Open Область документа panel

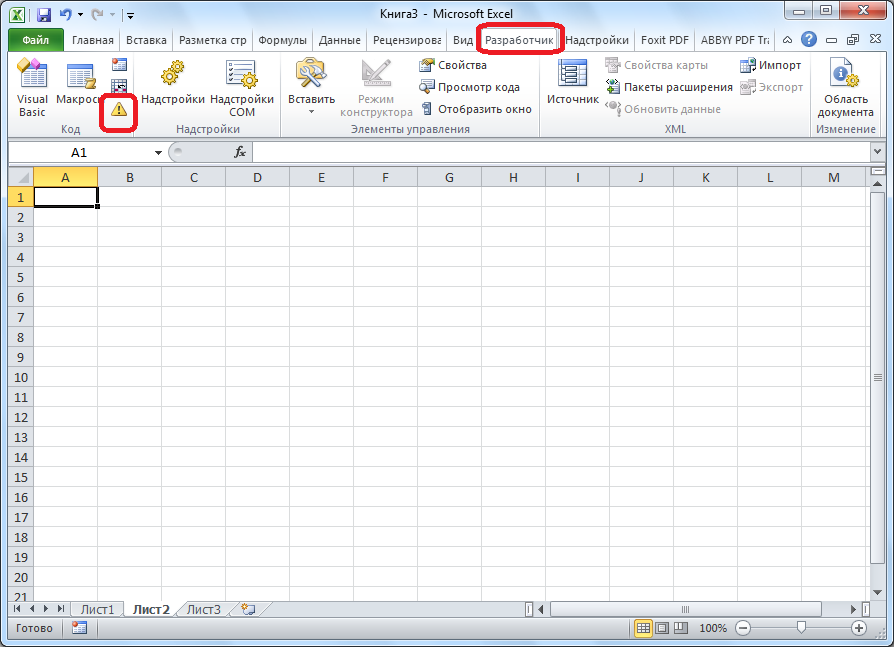[845, 88]
